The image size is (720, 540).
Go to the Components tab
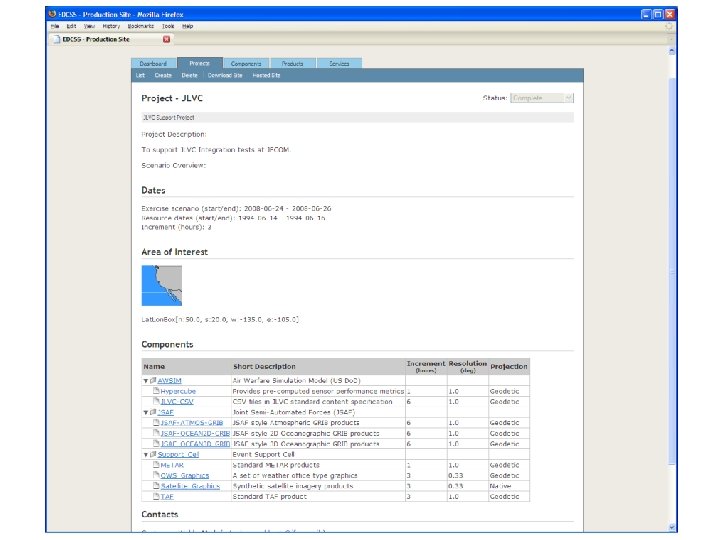(x=246, y=63)
